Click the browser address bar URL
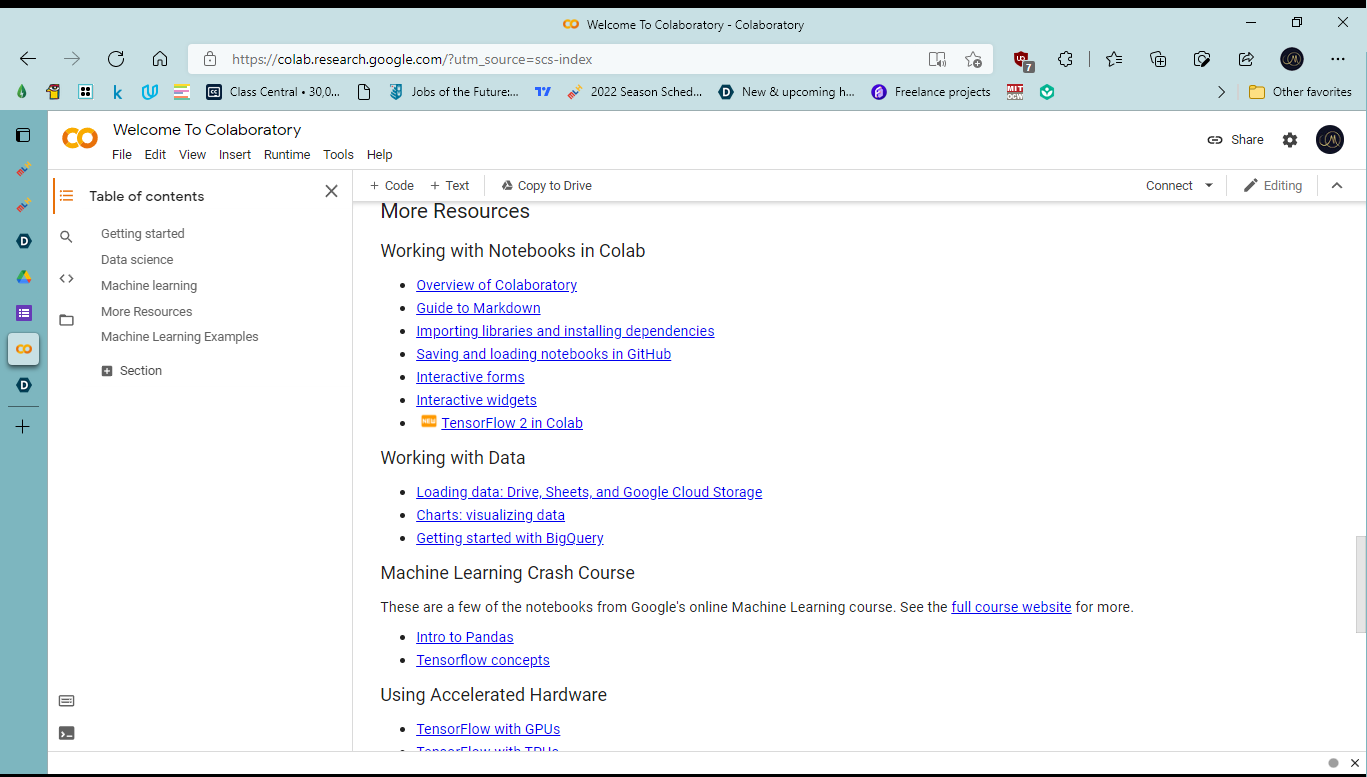This screenshot has height=777, width=1367. pos(412,59)
